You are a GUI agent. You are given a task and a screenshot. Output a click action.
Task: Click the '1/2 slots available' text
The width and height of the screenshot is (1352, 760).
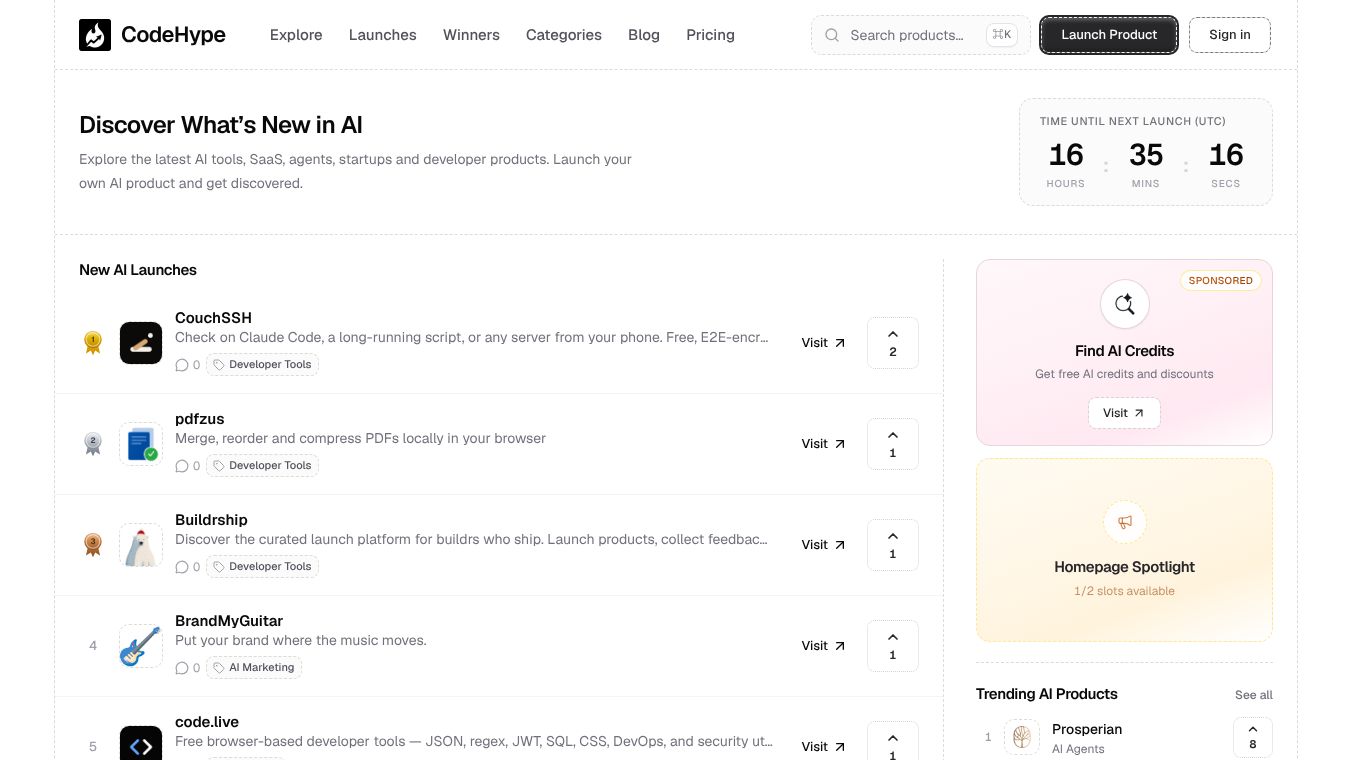click(1124, 591)
